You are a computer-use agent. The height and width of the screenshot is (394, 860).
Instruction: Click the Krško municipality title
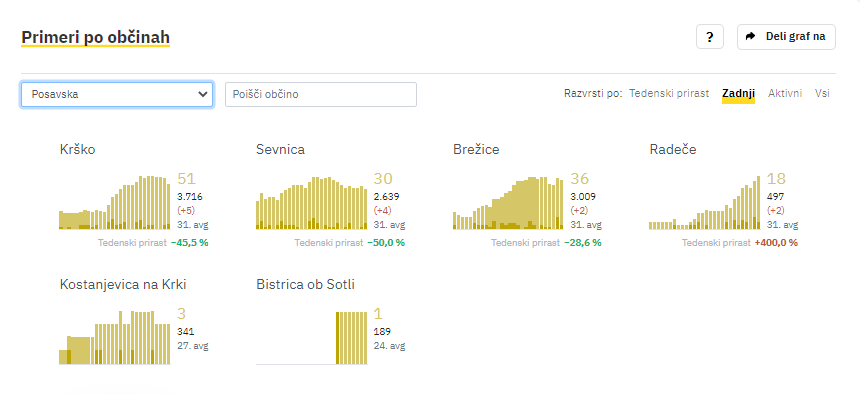pos(77,149)
